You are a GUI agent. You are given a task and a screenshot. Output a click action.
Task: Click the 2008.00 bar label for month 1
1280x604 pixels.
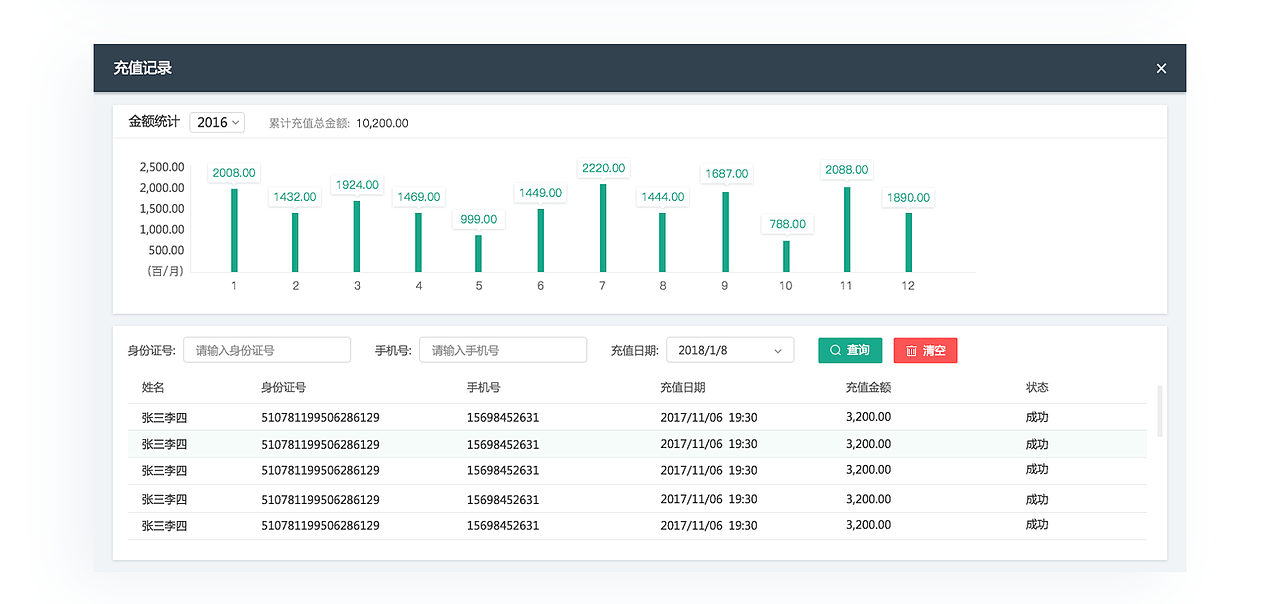(x=234, y=173)
